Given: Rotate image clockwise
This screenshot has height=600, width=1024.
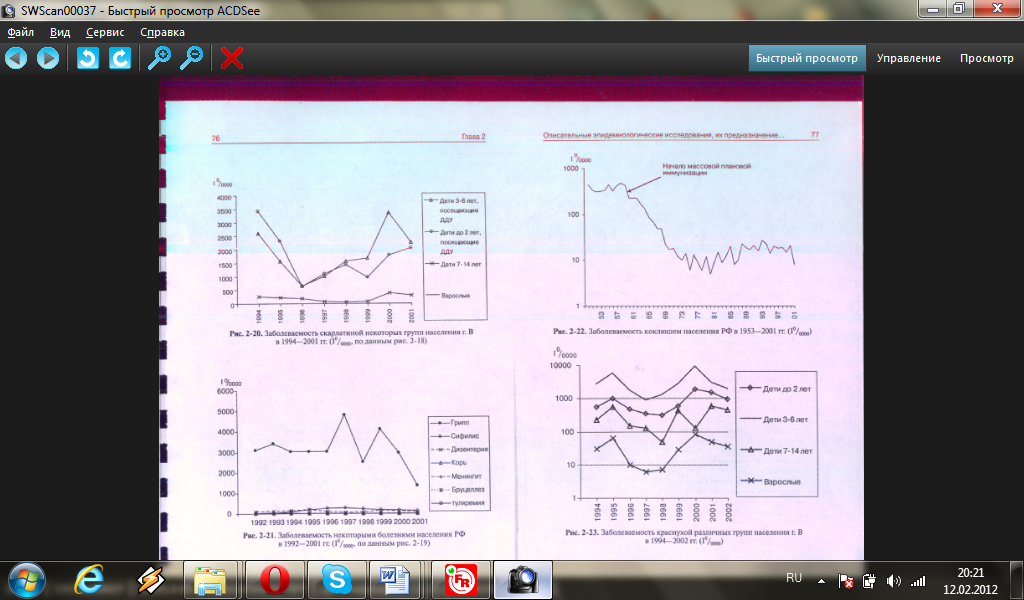Looking at the screenshot, I should [x=120, y=58].
